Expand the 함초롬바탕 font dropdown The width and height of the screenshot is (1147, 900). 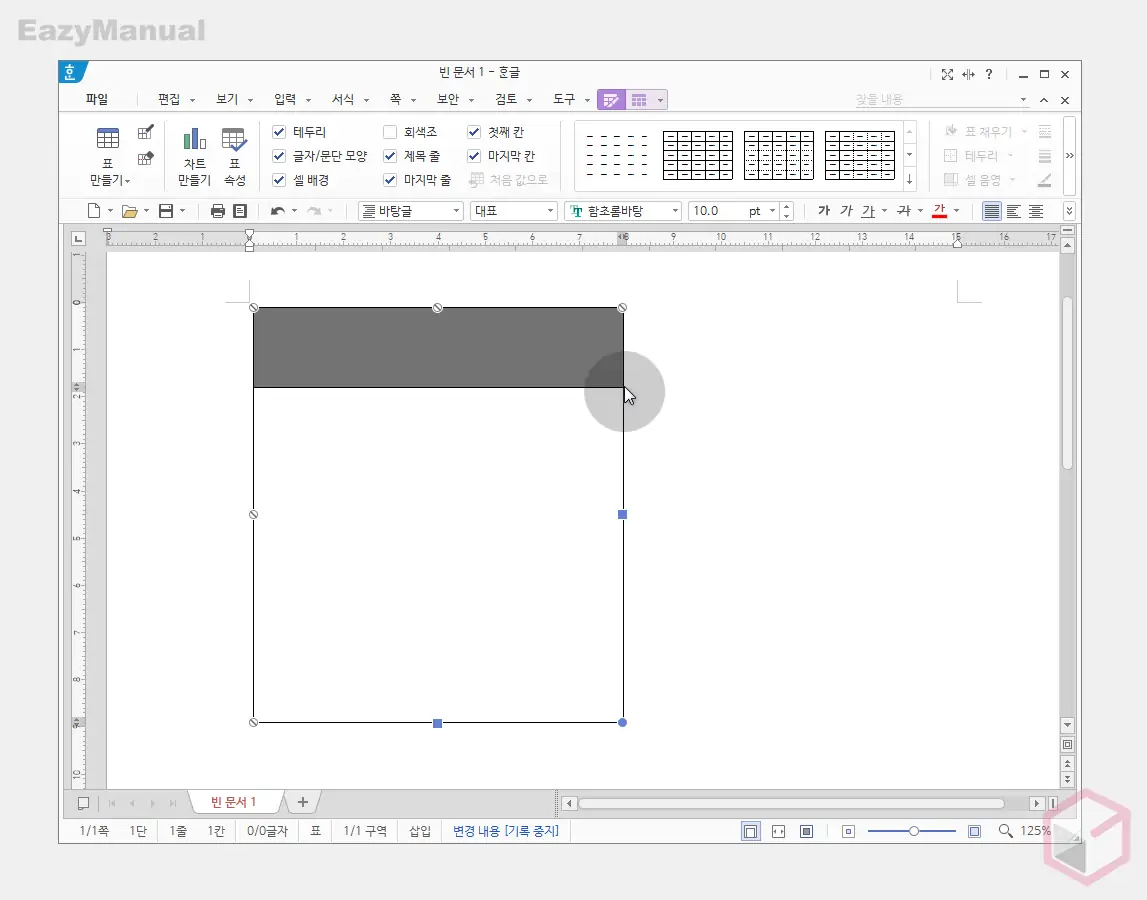[x=675, y=211]
